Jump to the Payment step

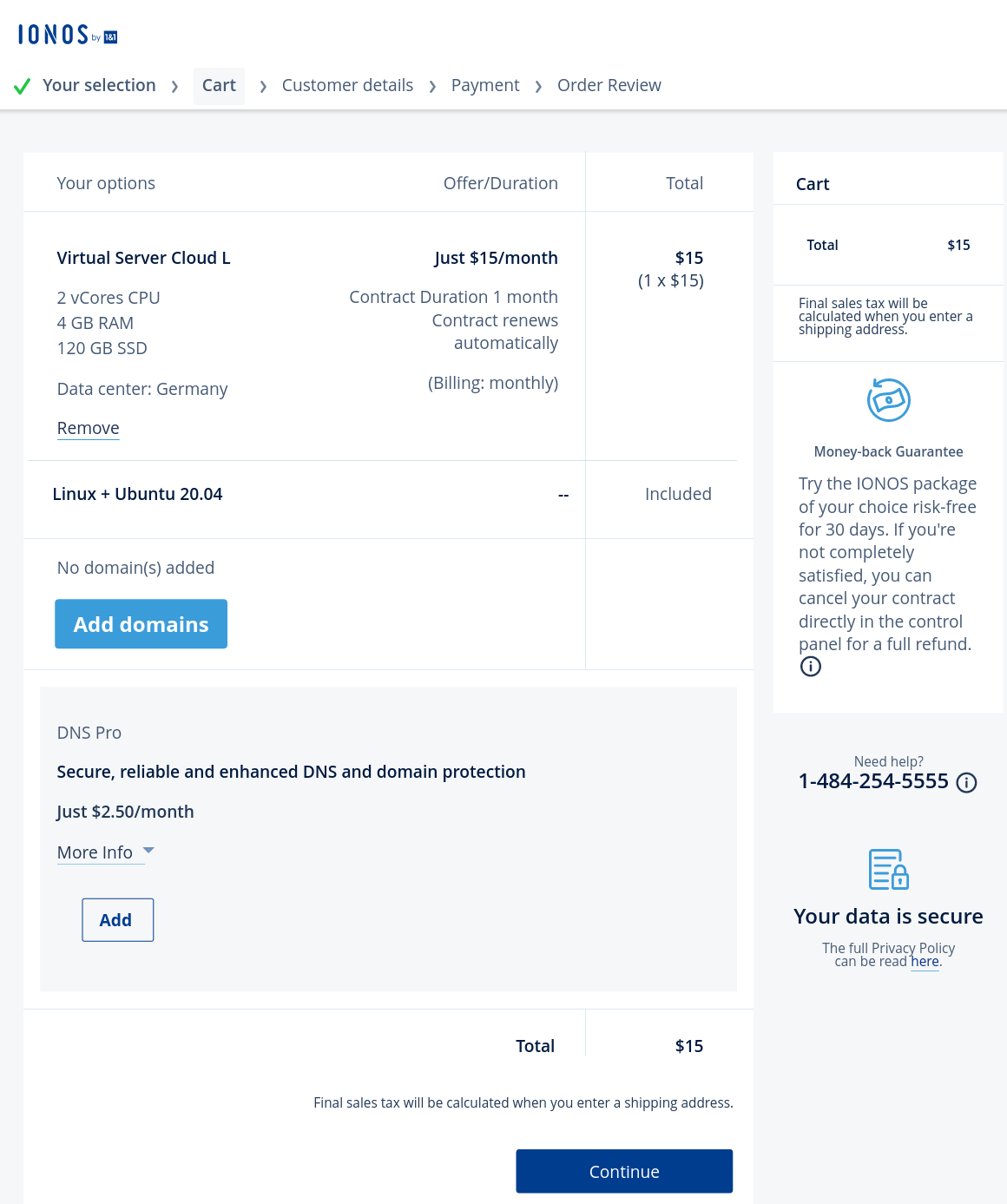click(x=485, y=85)
